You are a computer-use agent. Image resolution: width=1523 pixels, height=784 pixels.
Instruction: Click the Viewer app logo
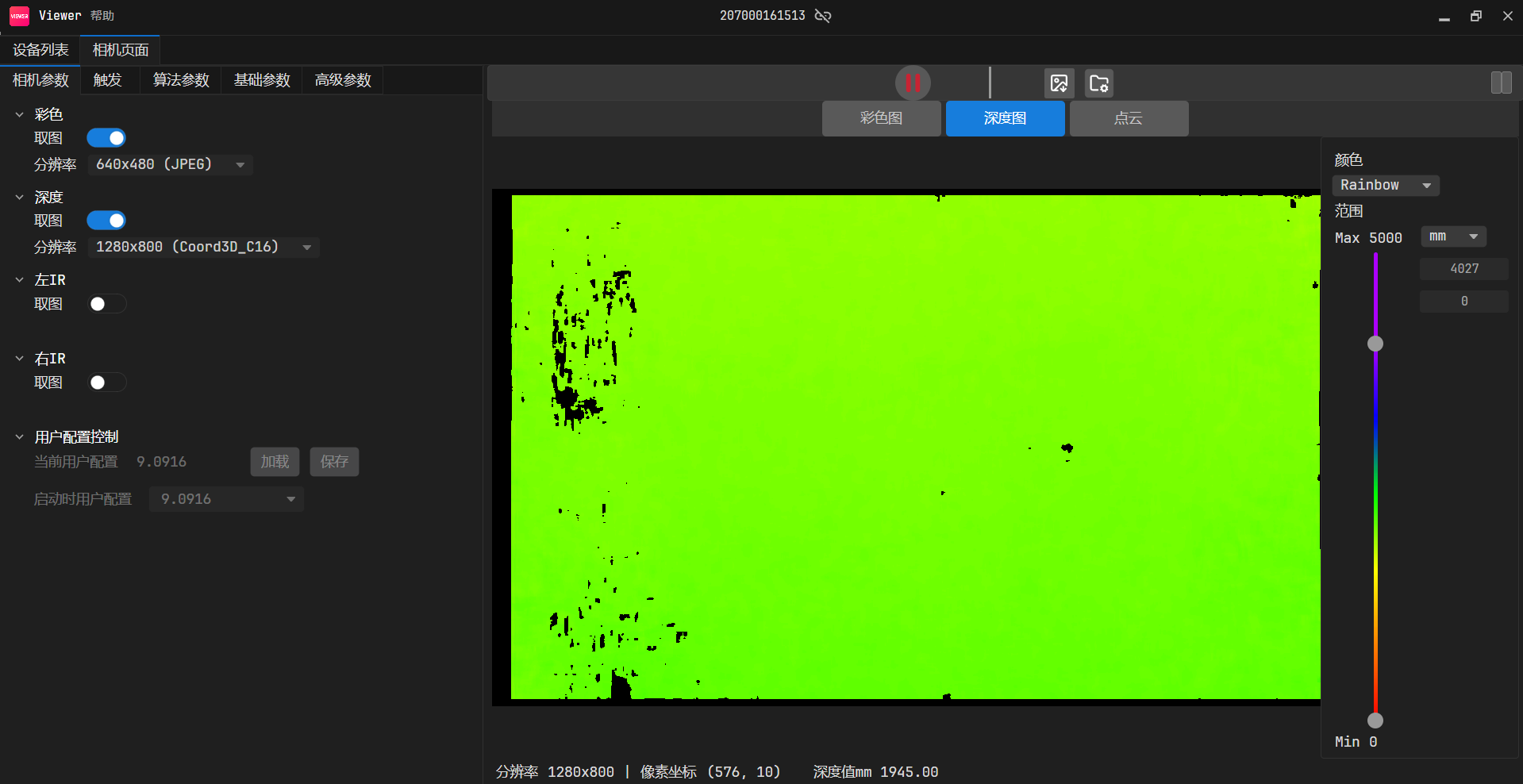point(19,16)
